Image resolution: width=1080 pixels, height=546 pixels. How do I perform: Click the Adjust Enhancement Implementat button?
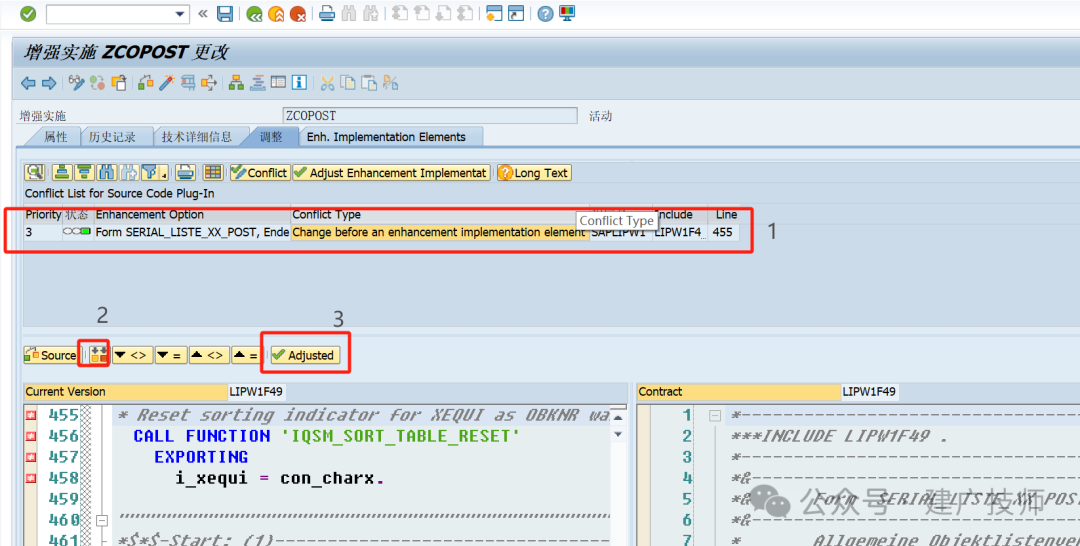[x=391, y=173]
